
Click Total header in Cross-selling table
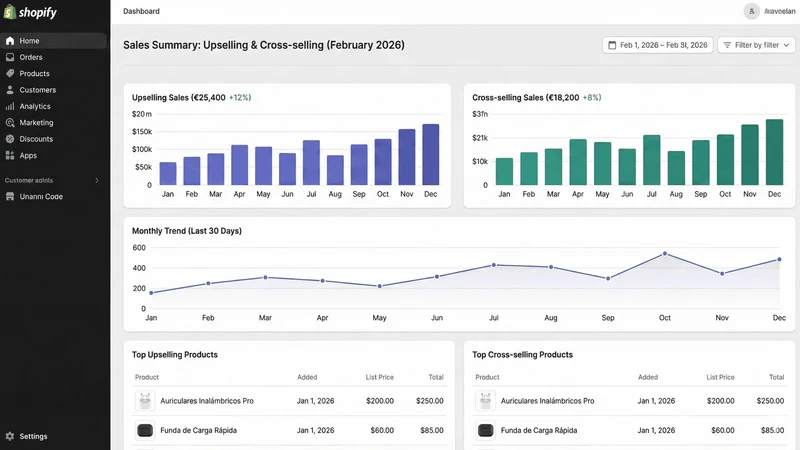[777, 377]
